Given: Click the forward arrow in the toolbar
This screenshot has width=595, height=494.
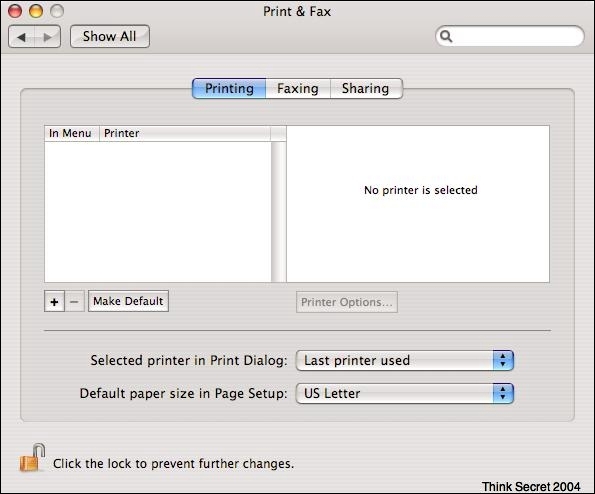Looking at the screenshot, I should point(47,37).
